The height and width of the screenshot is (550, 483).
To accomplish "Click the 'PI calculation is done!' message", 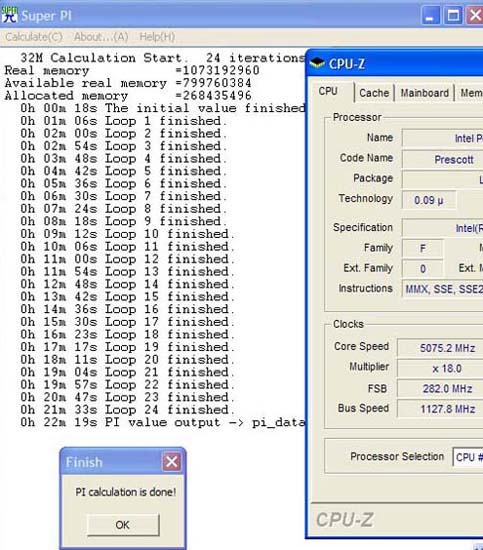I will pyautogui.click(x=126, y=492).
